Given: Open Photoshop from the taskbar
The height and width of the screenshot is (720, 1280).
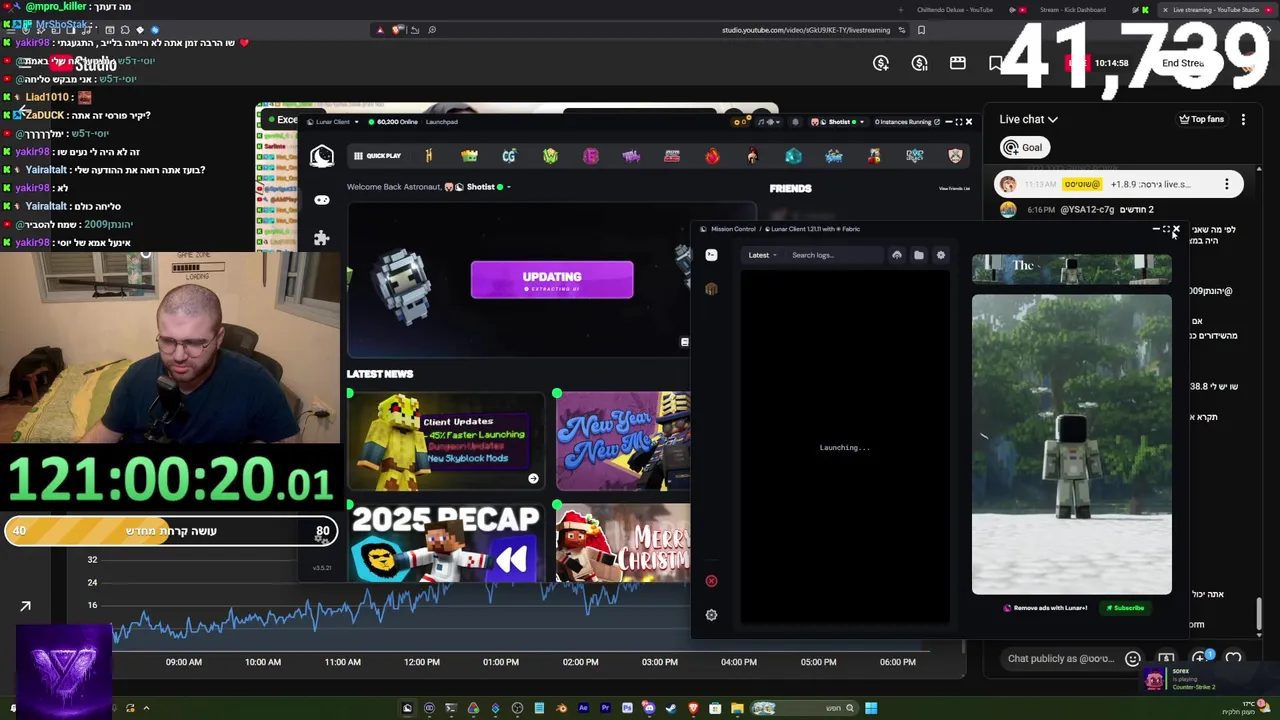Looking at the screenshot, I should click(627, 708).
